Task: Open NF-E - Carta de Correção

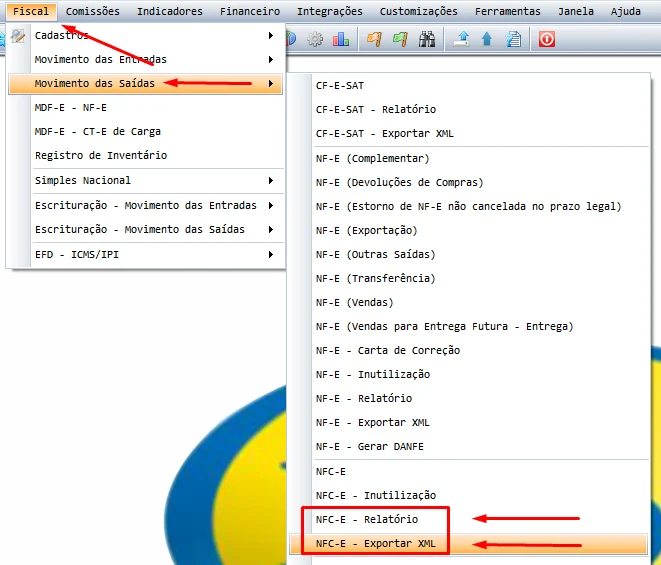Action: pyautogui.click(x=469, y=350)
